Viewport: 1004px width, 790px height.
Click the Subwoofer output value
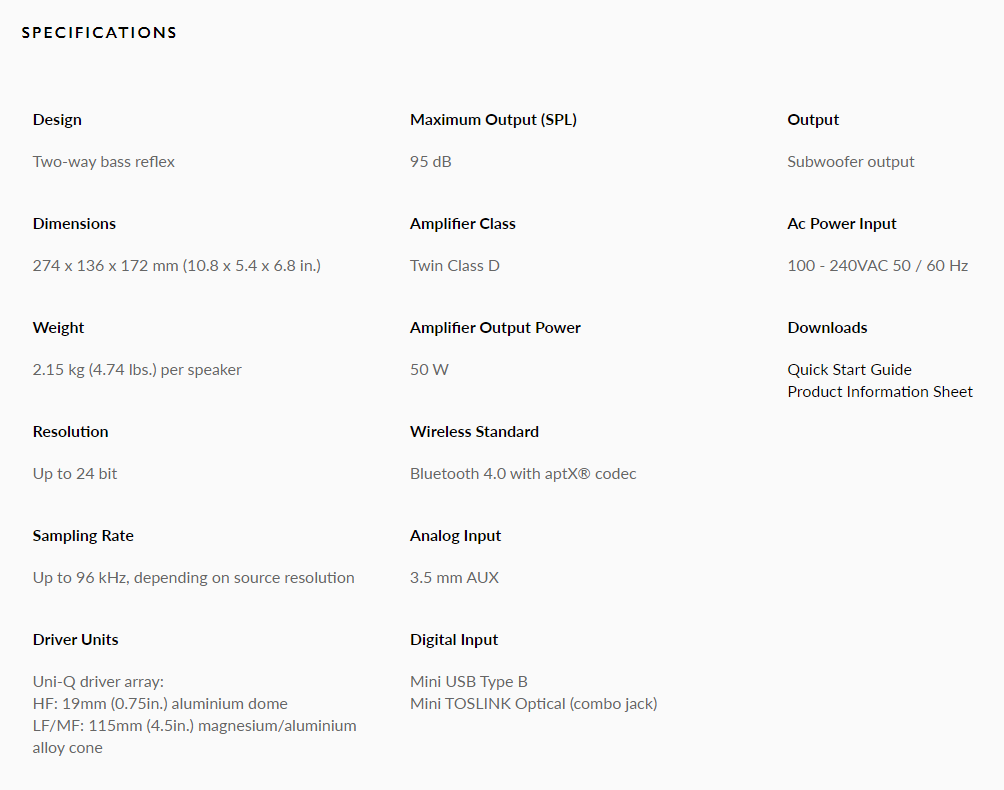click(x=850, y=162)
